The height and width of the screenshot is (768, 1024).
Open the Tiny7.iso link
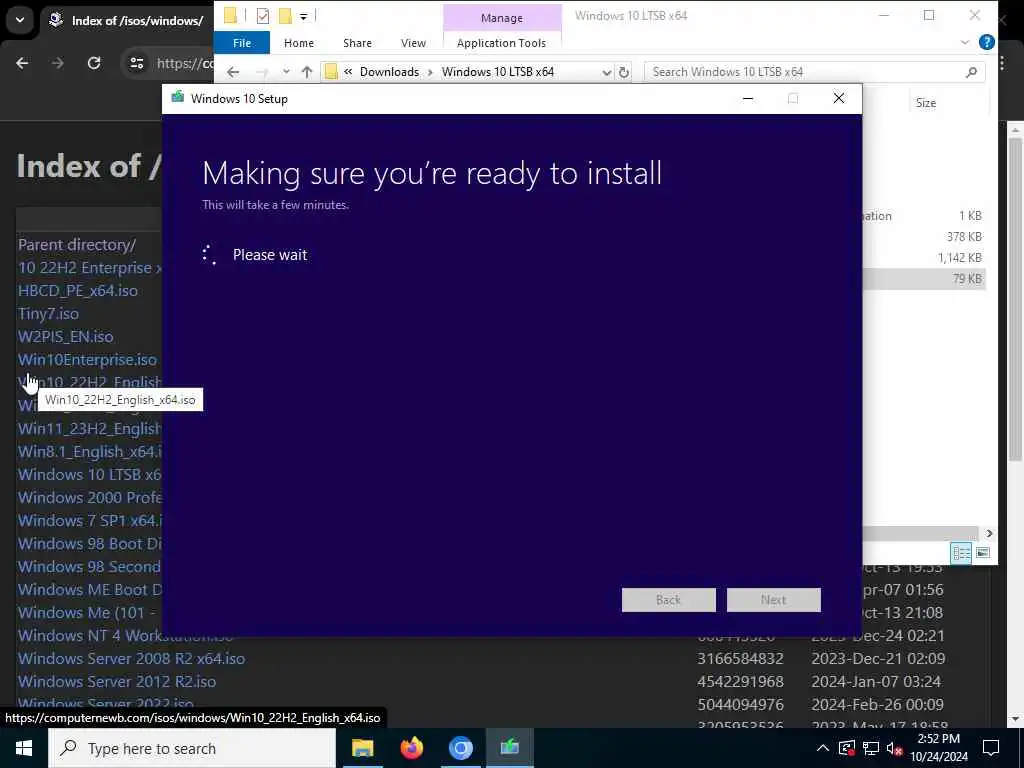[48, 313]
